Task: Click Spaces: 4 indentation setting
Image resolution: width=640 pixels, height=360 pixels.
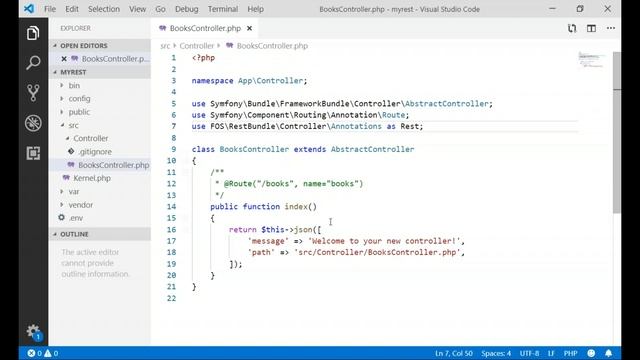Action: tap(496, 353)
